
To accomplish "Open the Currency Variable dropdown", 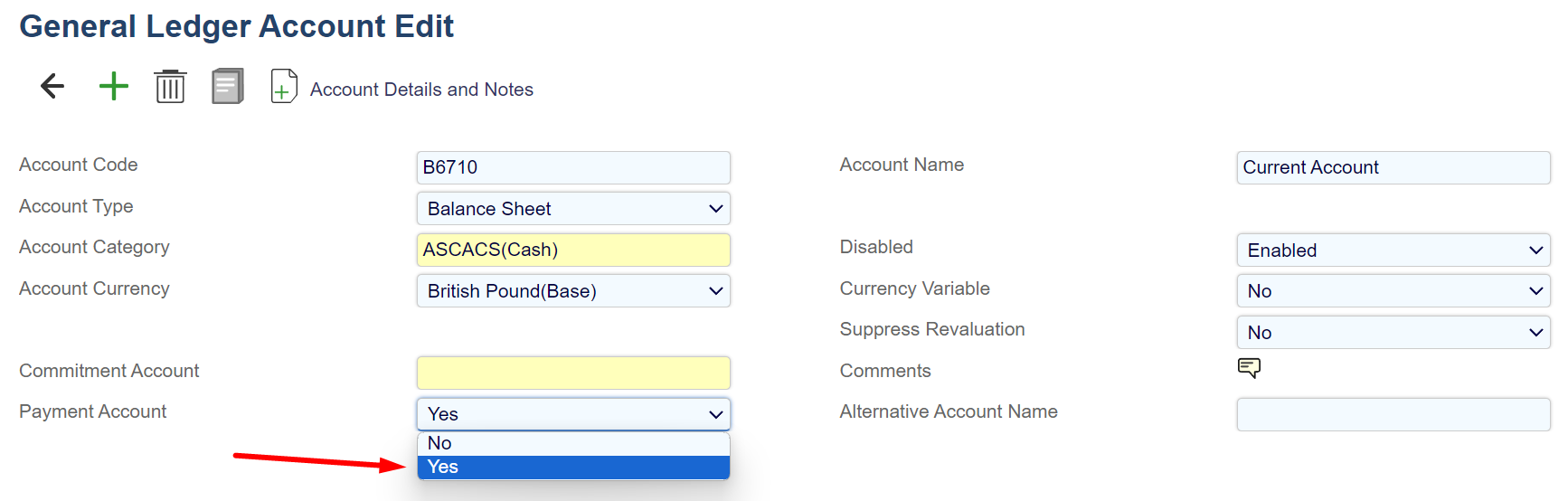I will click(1393, 291).
